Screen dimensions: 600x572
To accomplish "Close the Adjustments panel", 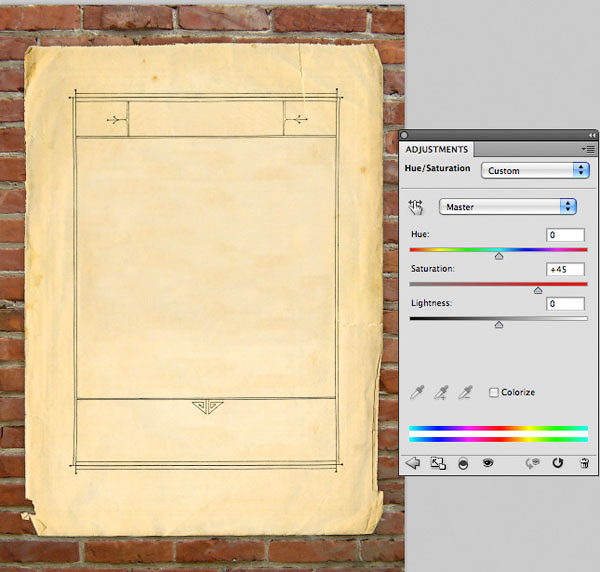I will point(404,135).
